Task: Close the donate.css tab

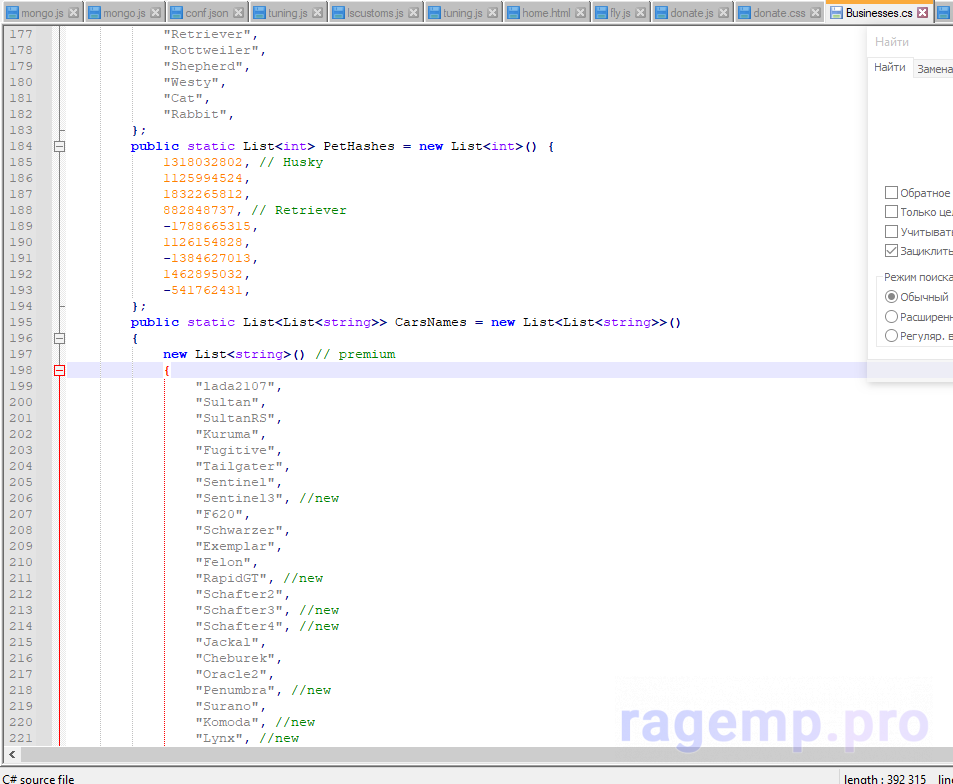Action: [815, 13]
